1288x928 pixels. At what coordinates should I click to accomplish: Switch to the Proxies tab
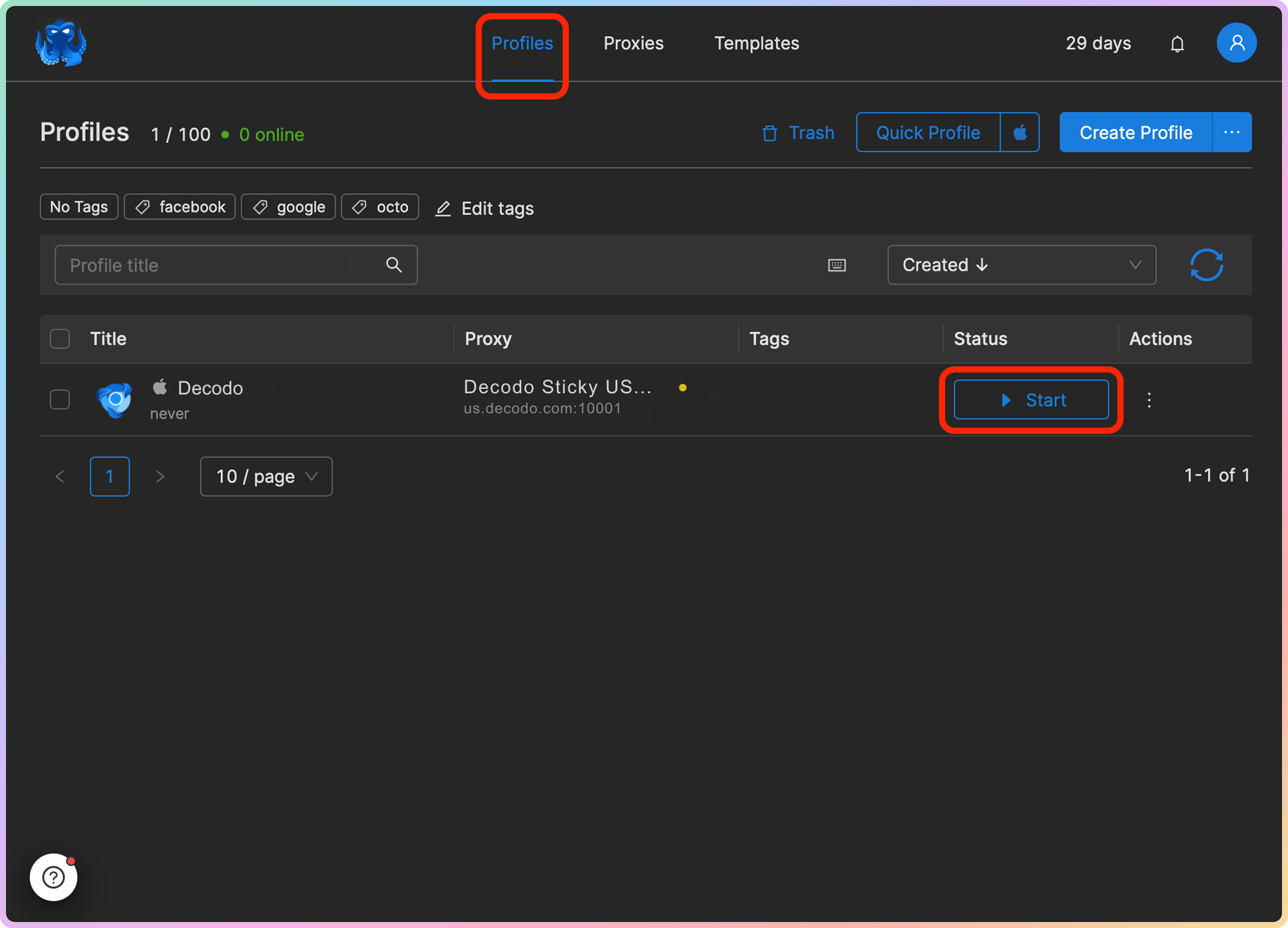point(633,43)
